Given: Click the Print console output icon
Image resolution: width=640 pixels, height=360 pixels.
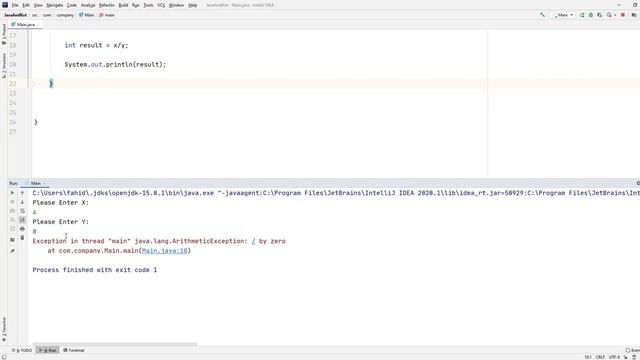Looking at the screenshot, I should pyautogui.click(x=22, y=229).
